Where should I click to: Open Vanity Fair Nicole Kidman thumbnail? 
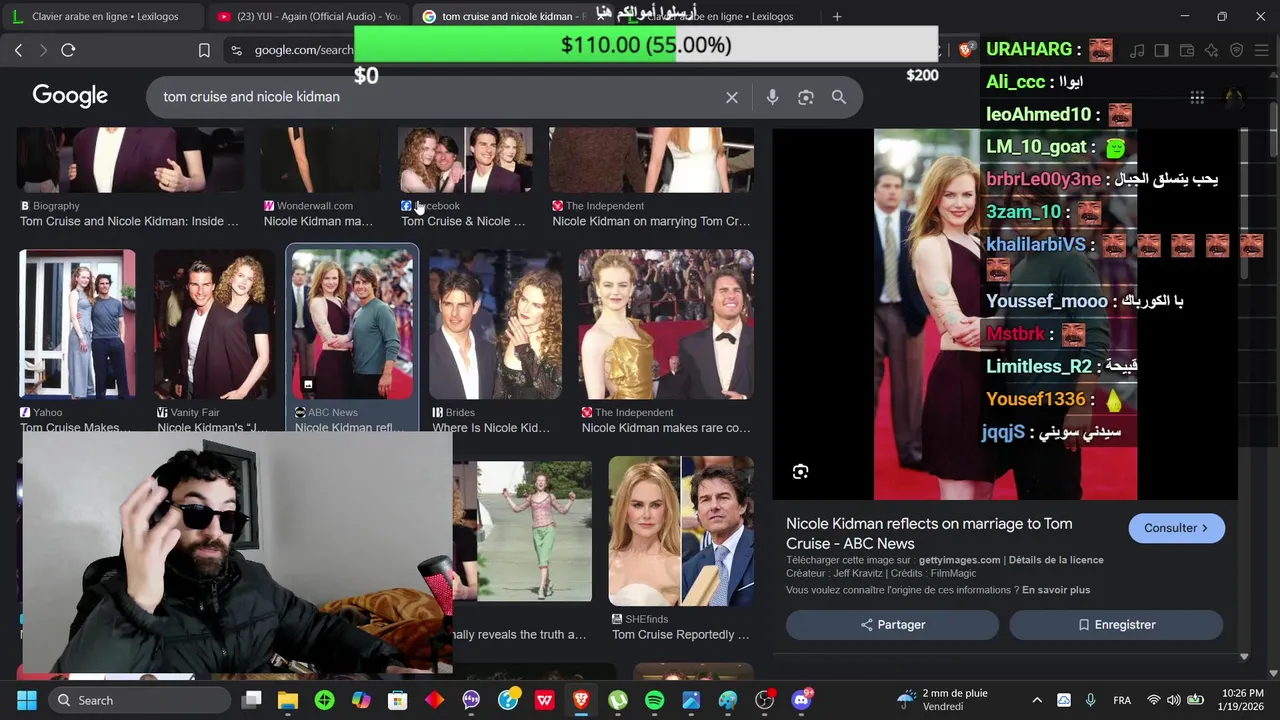pyautogui.click(x=214, y=324)
